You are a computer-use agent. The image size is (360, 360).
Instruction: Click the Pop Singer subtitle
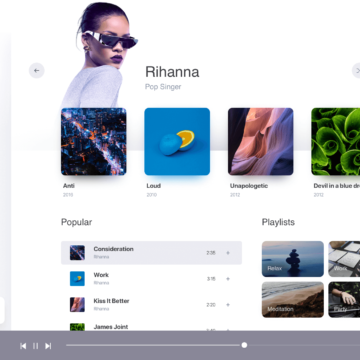[163, 87]
